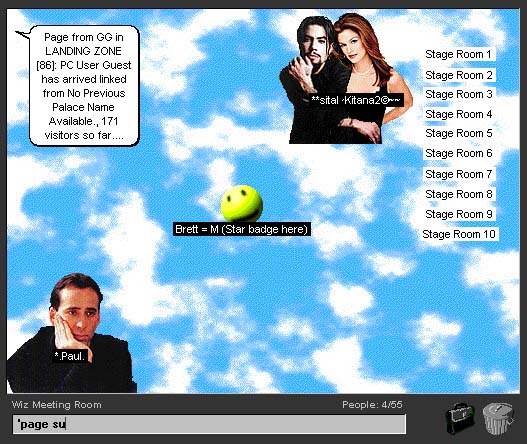527x444 pixels.
Task: Click the trash can icon
Action: pyautogui.click(x=498, y=418)
